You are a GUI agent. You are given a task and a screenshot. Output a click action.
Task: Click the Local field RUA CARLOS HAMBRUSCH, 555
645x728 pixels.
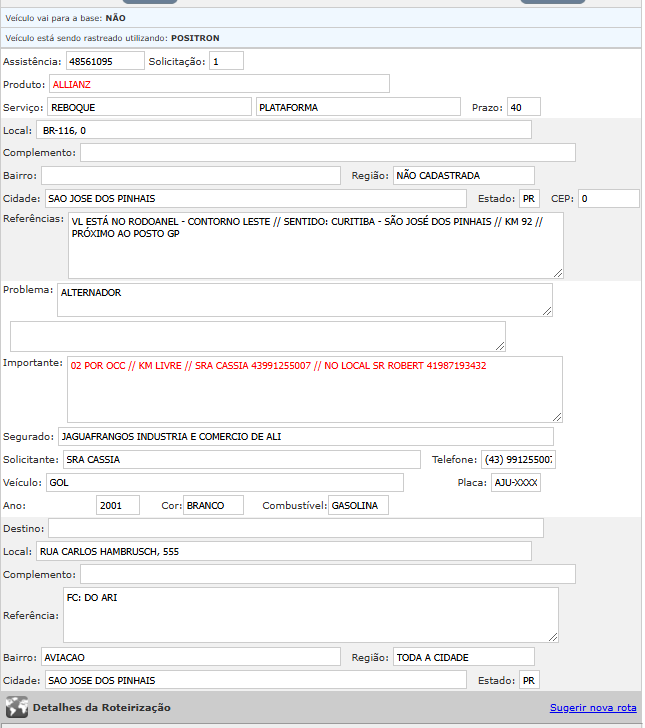(283, 551)
